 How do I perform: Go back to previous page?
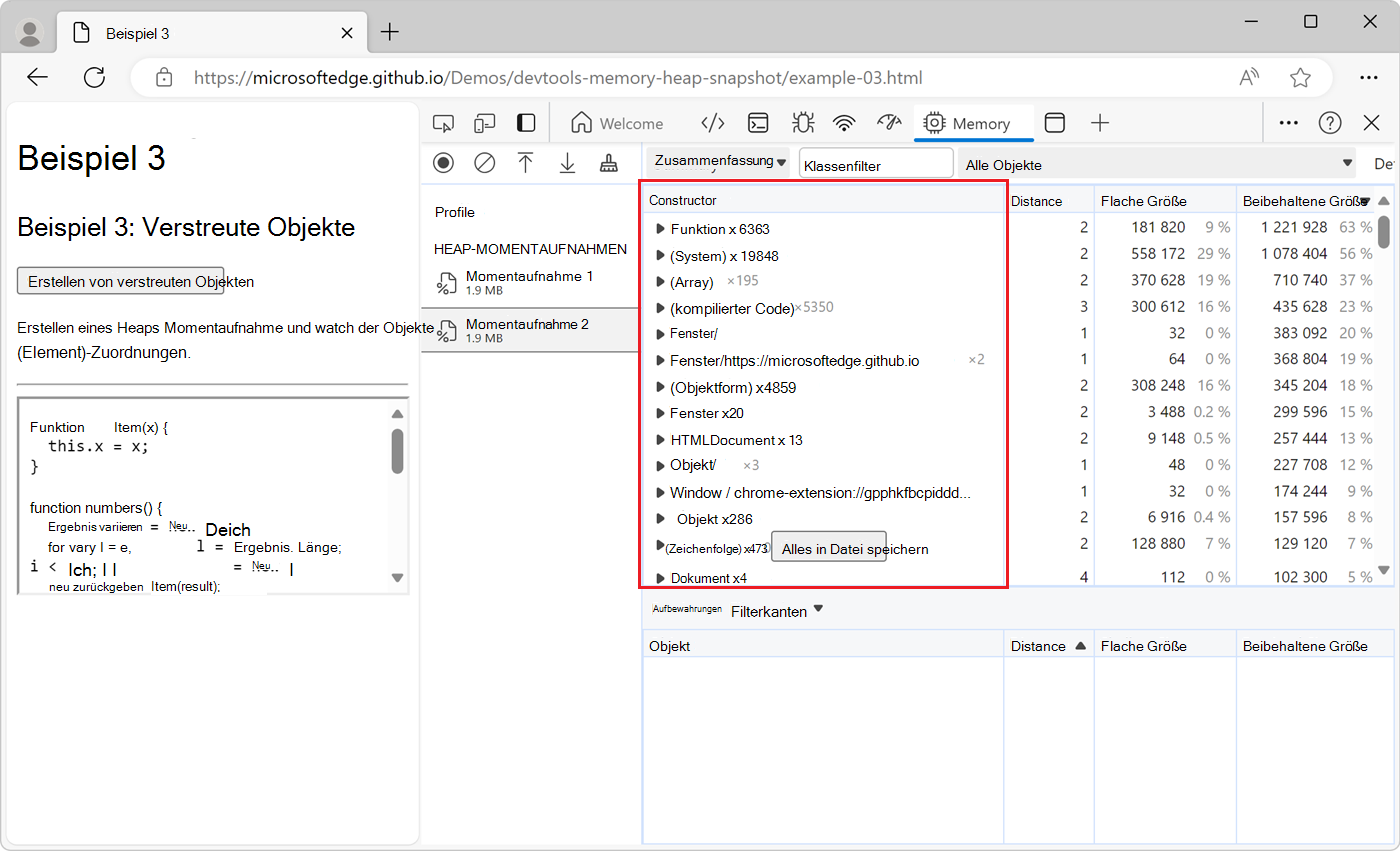37,77
